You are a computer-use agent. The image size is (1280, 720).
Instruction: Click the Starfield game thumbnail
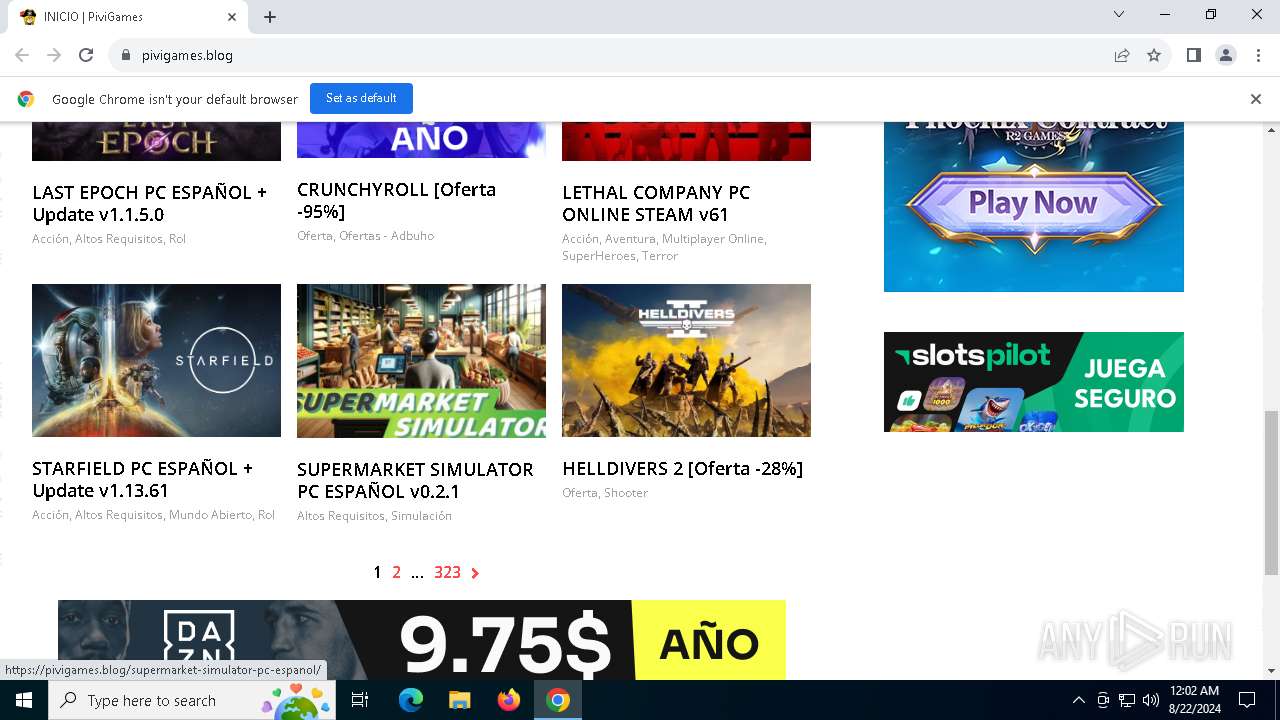(x=156, y=360)
